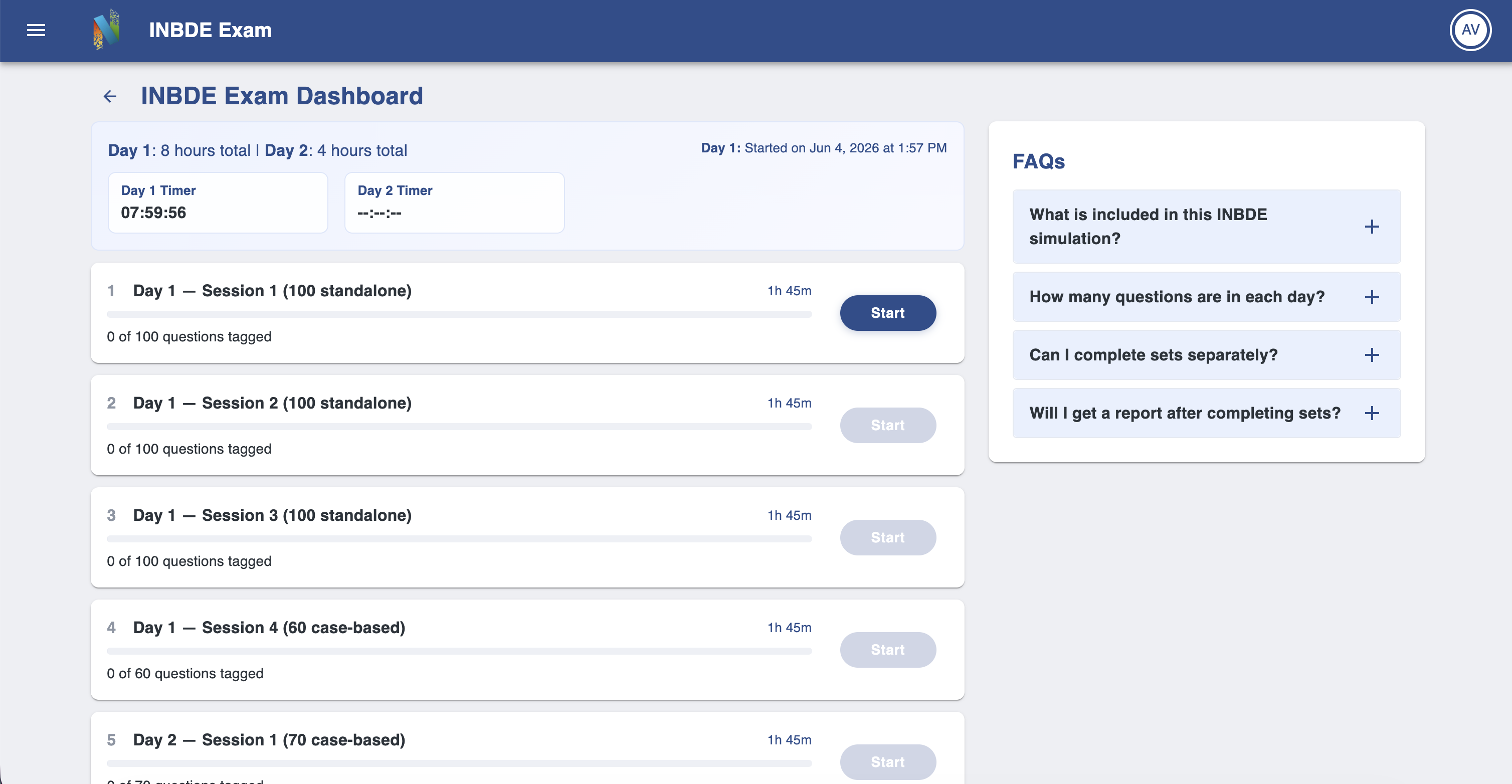
Task: Expand 'What is included in this INBDE simulation?'
Action: pyautogui.click(x=1206, y=227)
